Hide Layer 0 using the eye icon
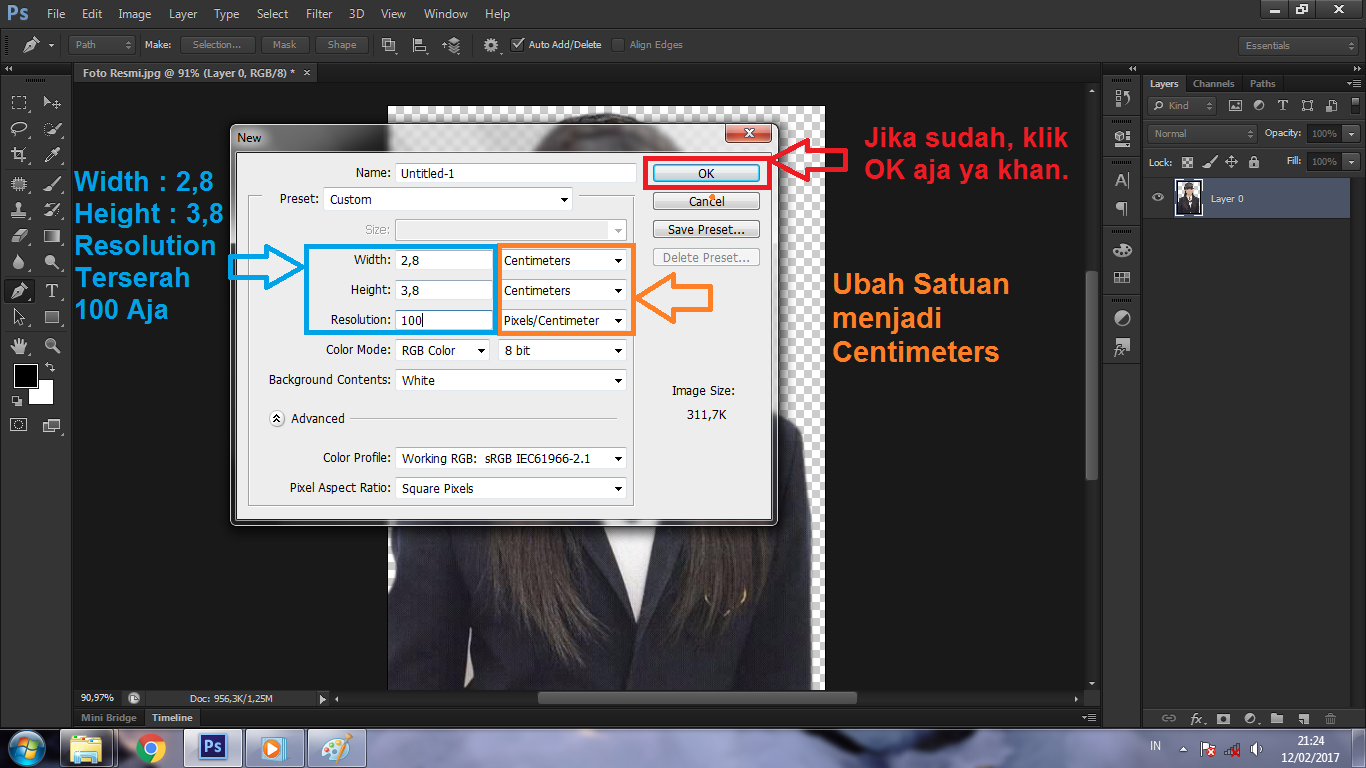 (1158, 198)
